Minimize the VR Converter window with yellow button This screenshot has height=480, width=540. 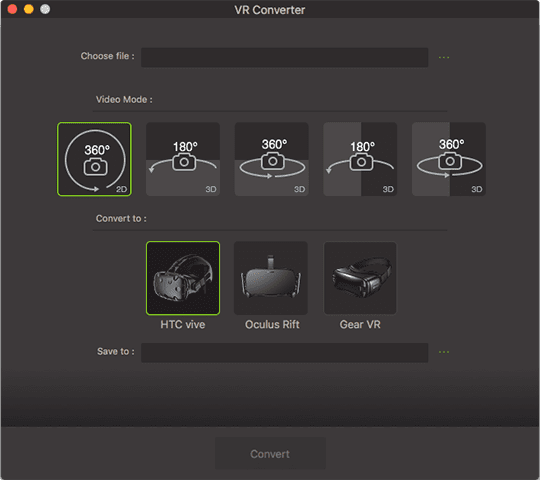(x=29, y=9)
